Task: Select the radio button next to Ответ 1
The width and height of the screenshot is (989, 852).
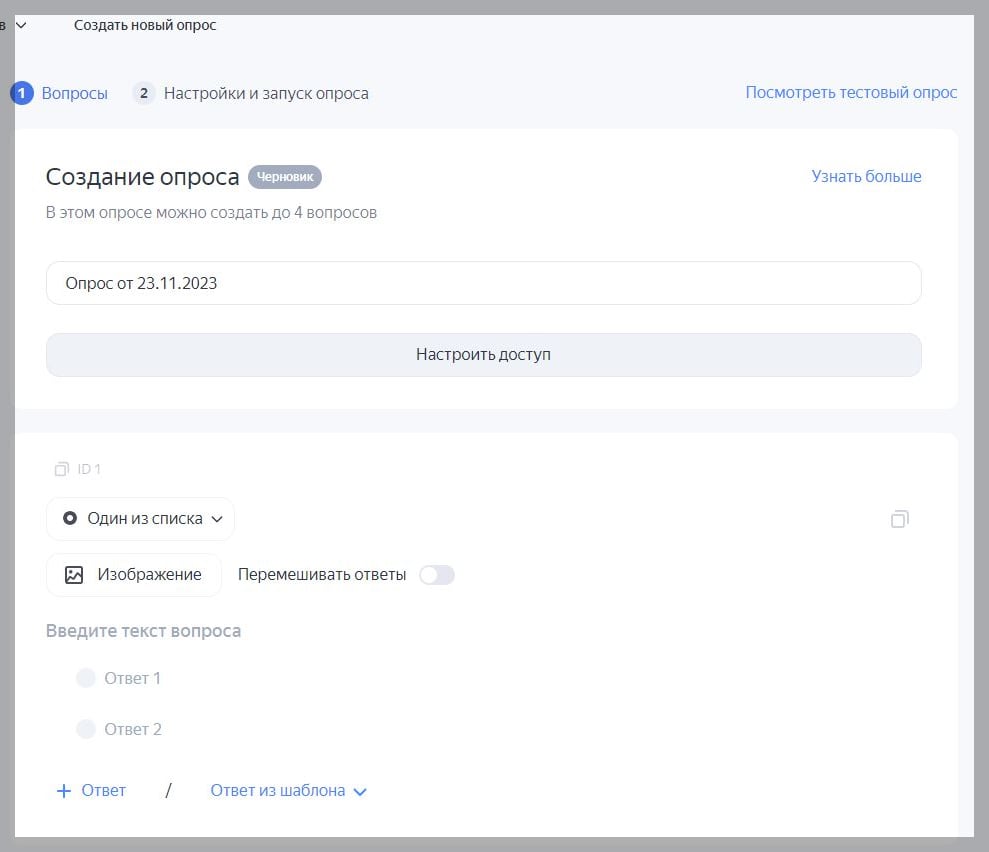Action: coord(86,679)
